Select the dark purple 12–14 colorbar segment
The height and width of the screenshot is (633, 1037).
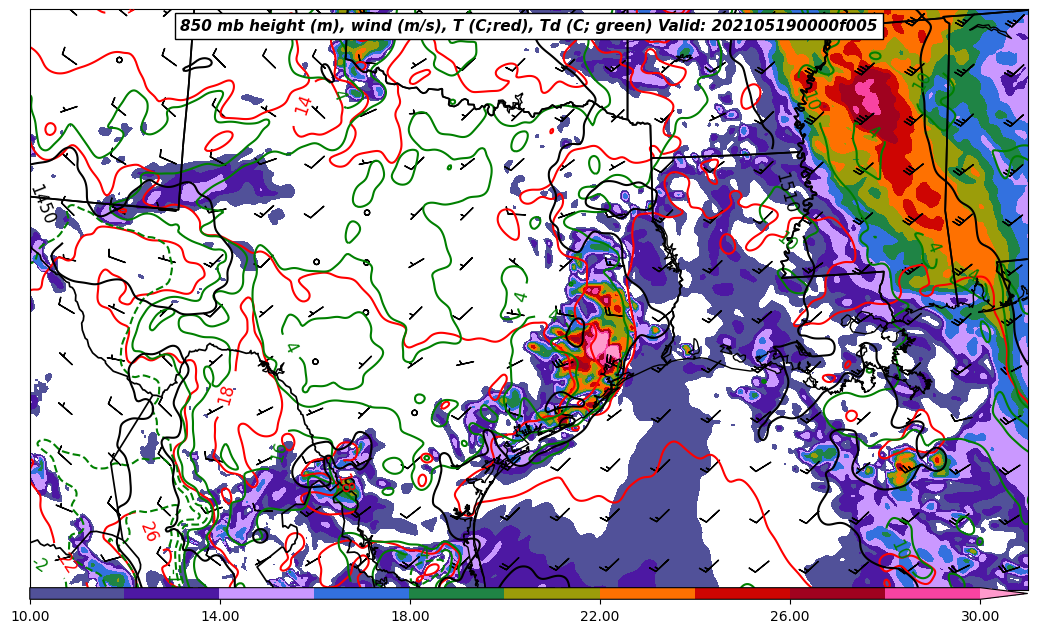point(172,593)
